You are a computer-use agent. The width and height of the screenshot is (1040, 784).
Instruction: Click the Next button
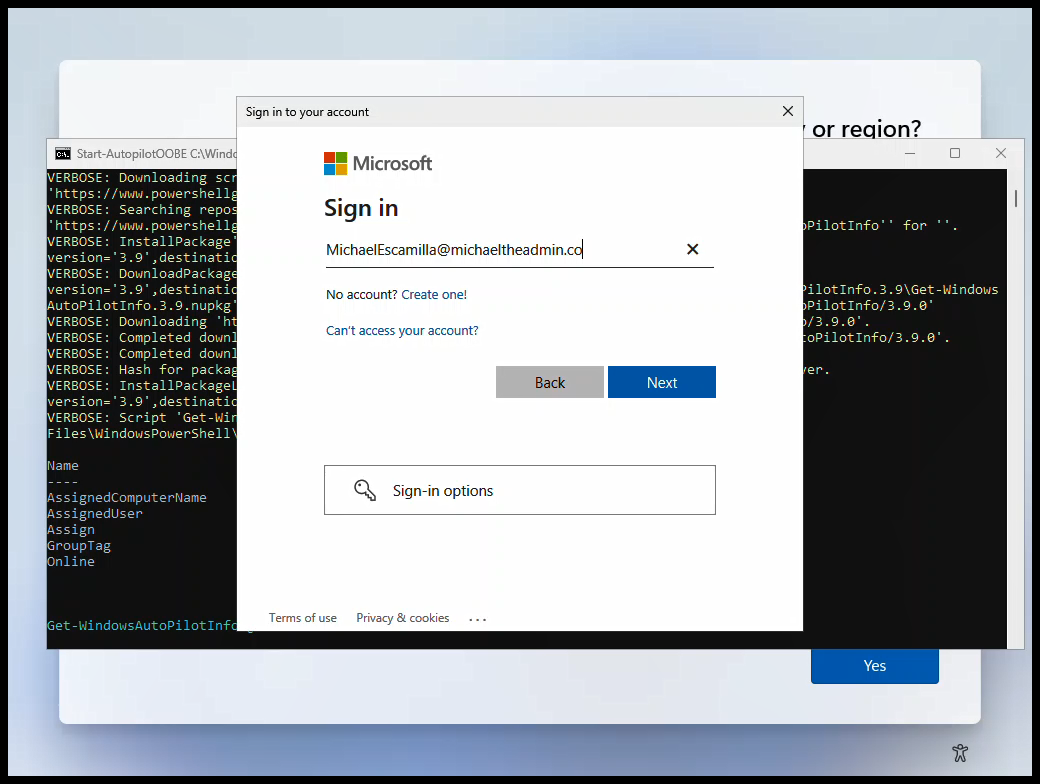tap(661, 383)
